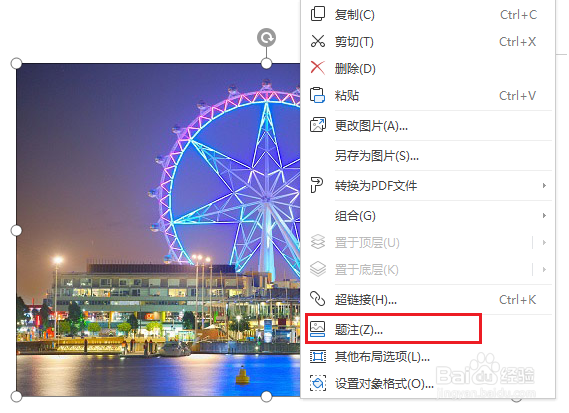
Task: Click the caption icon beside 题注(Z)
Action: (x=318, y=329)
